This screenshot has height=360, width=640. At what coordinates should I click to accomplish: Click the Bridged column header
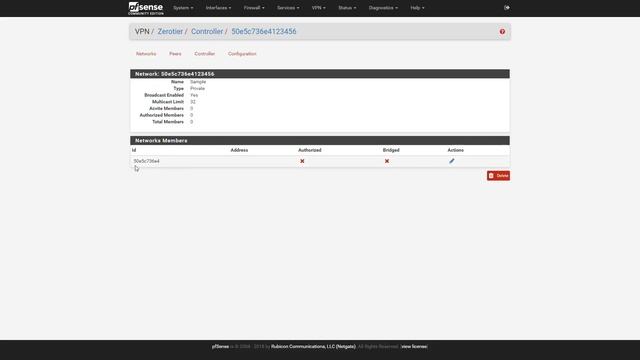click(x=391, y=150)
